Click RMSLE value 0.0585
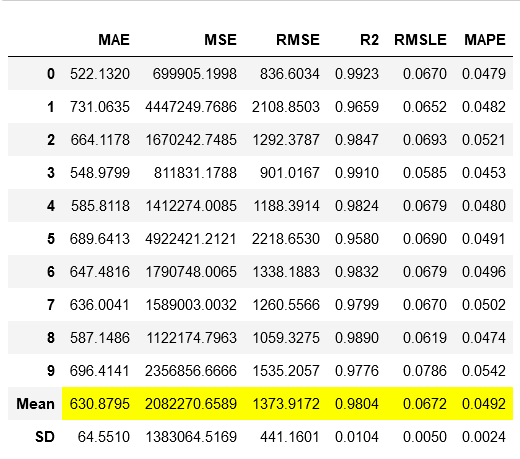Image resolution: width=520 pixels, height=459 pixels. coord(425,173)
